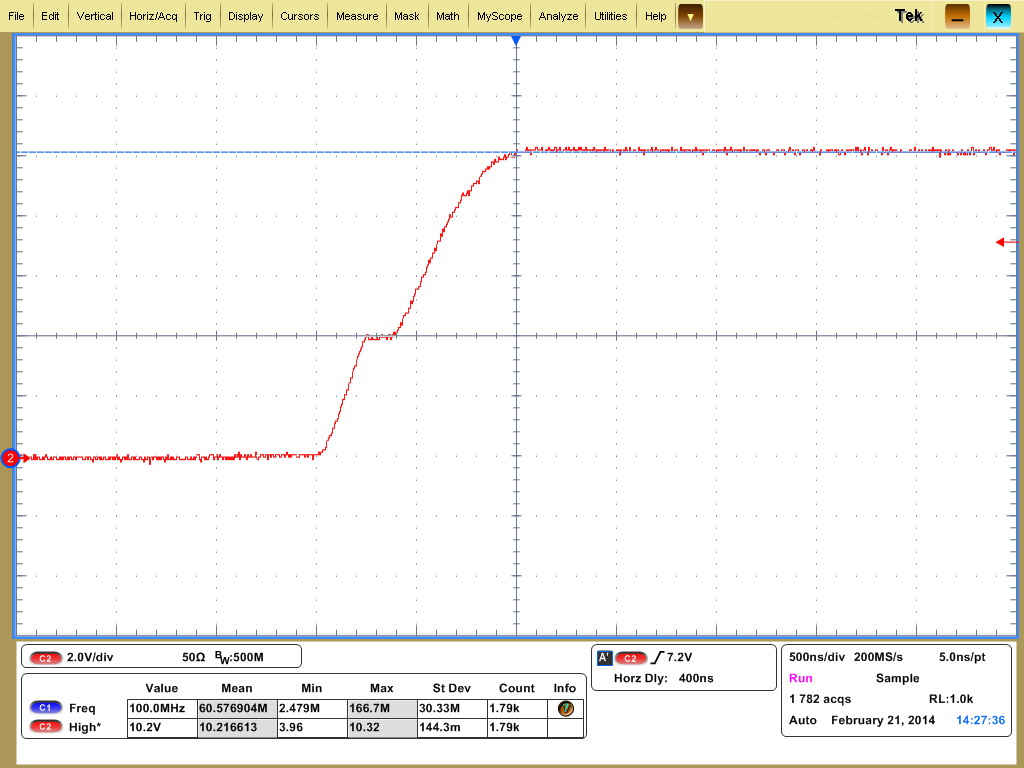Open the Info icon in the Freq row
Viewport: 1024px width, 768px height.
(564, 708)
